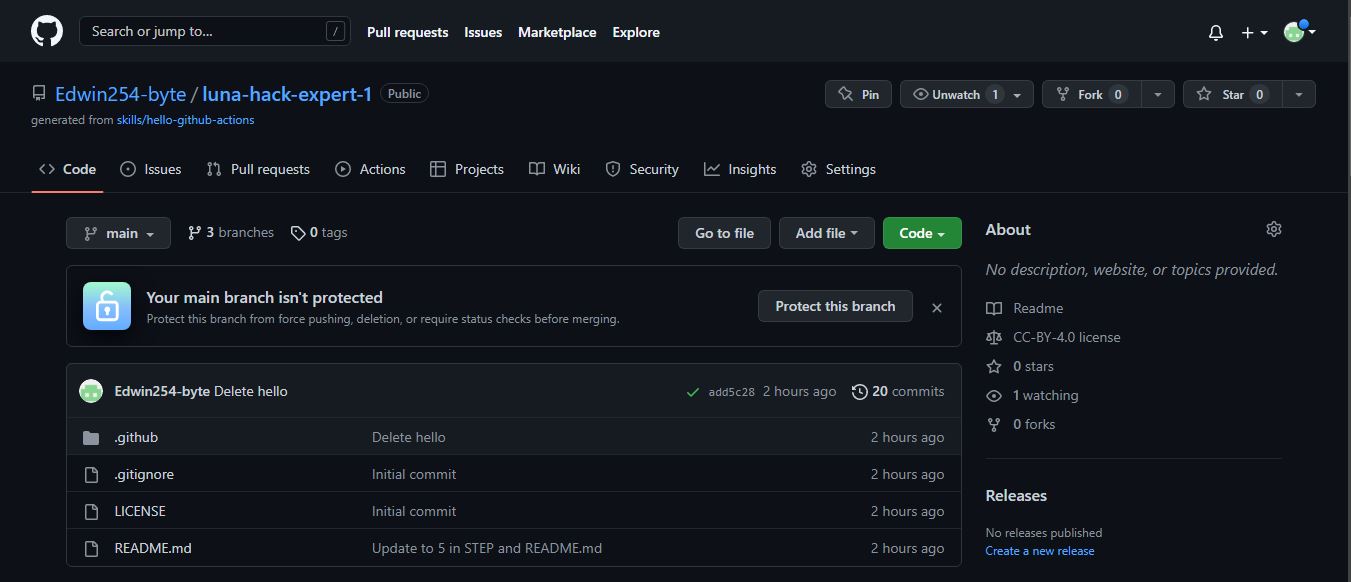Pin this repository

(x=858, y=94)
